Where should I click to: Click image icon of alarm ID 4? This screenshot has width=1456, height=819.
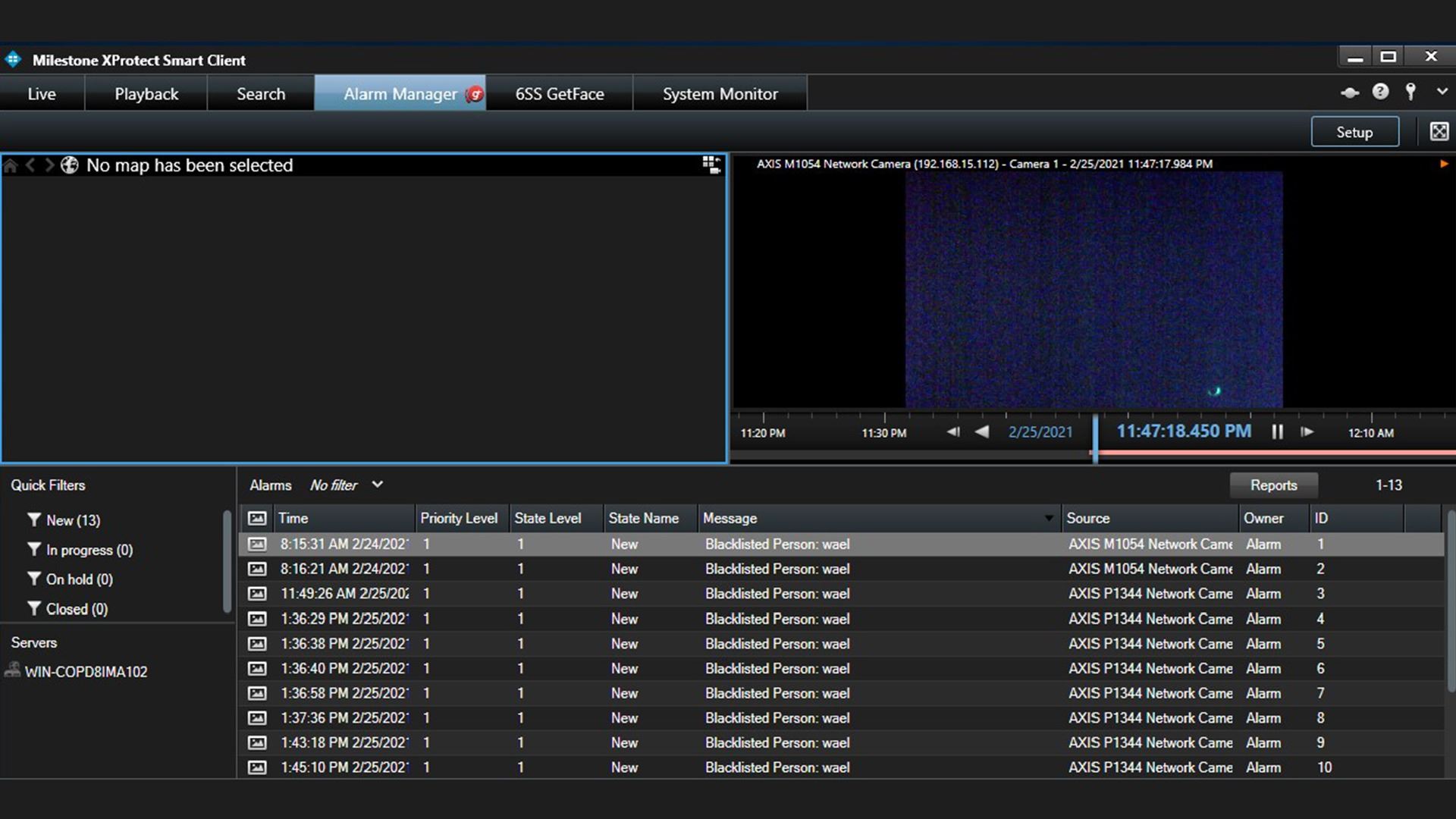tap(258, 619)
